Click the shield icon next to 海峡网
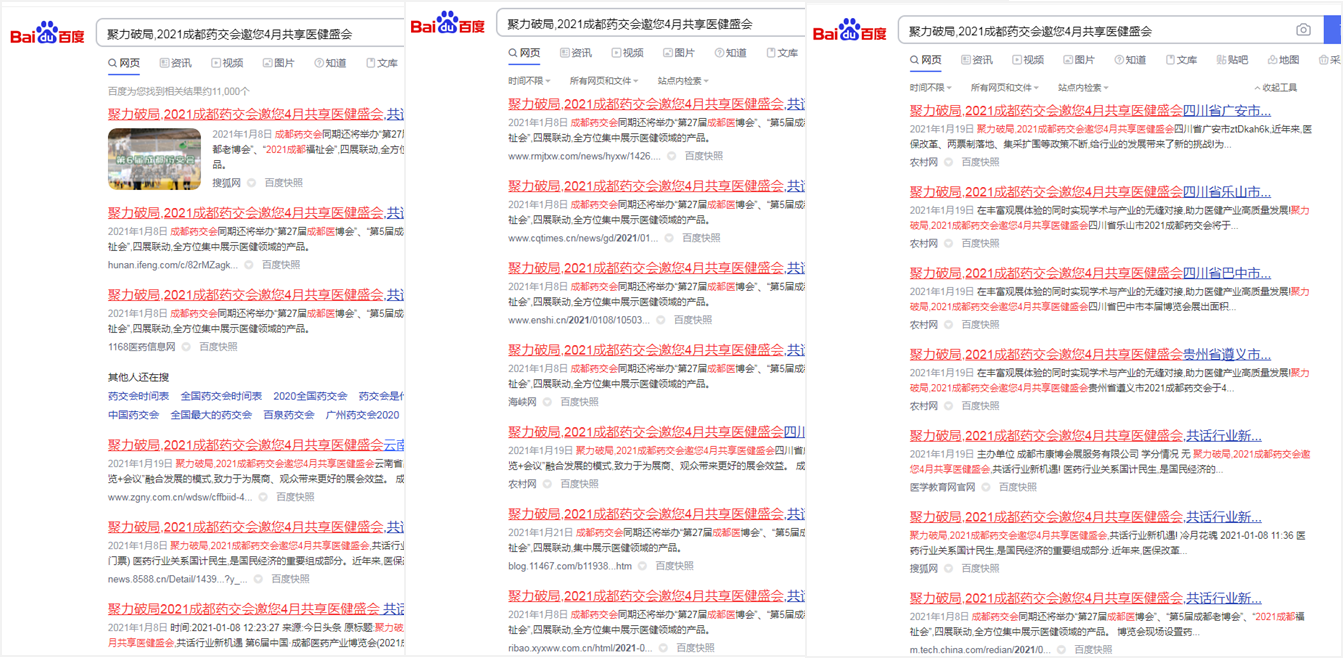Screen dimensions: 1343x658 click(547, 402)
